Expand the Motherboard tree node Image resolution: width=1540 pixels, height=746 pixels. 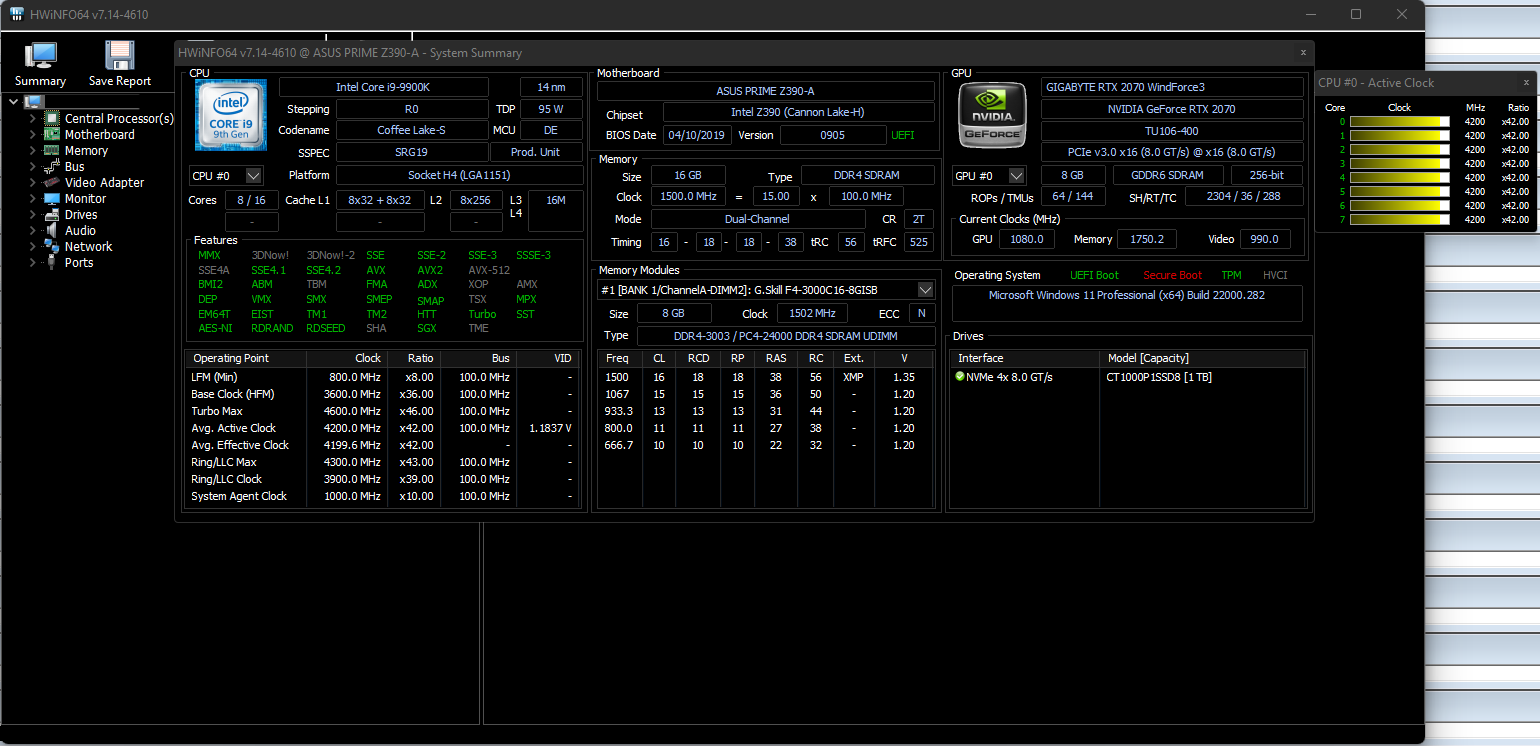click(x=32, y=134)
